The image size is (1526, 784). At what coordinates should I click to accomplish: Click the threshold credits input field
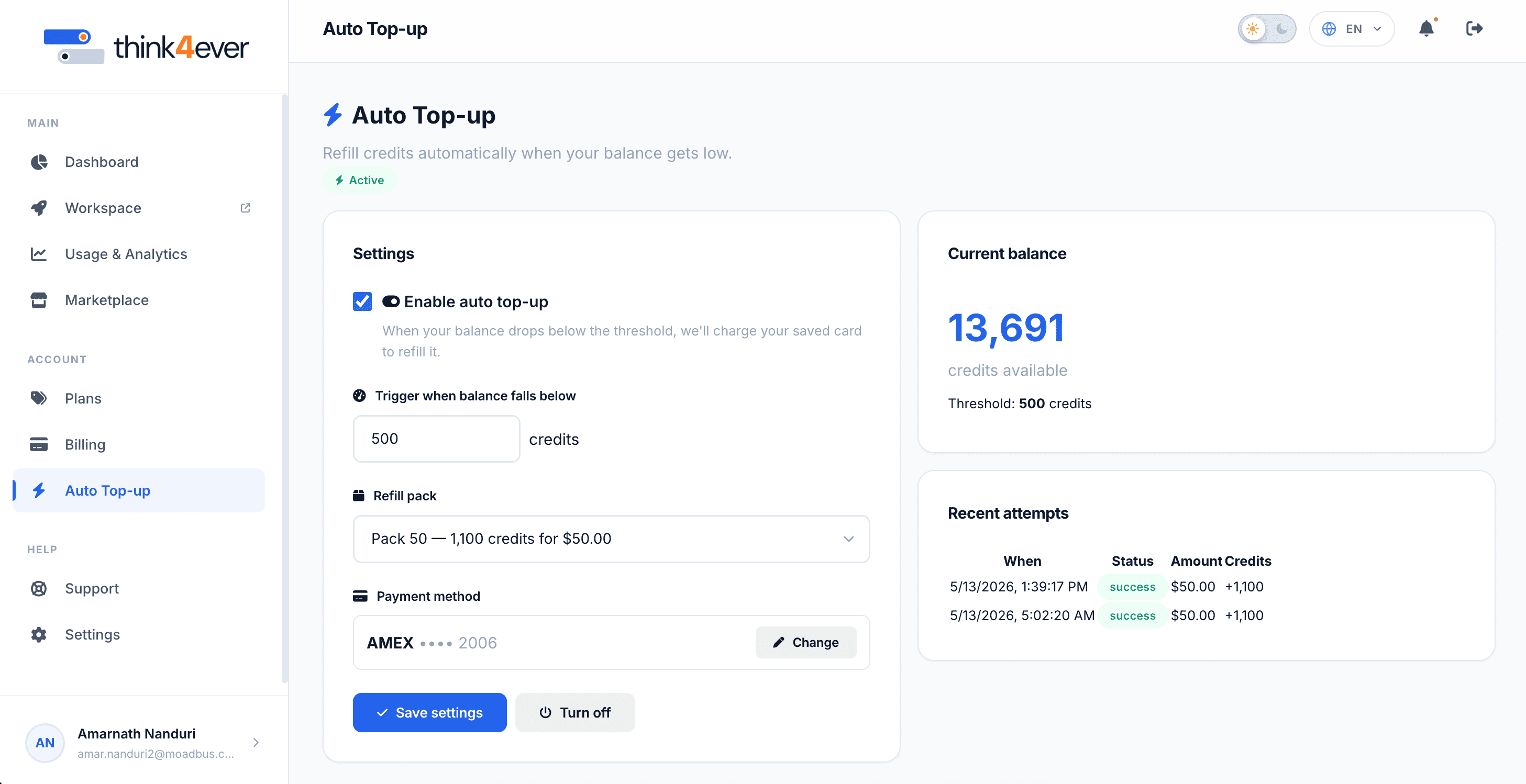(437, 439)
